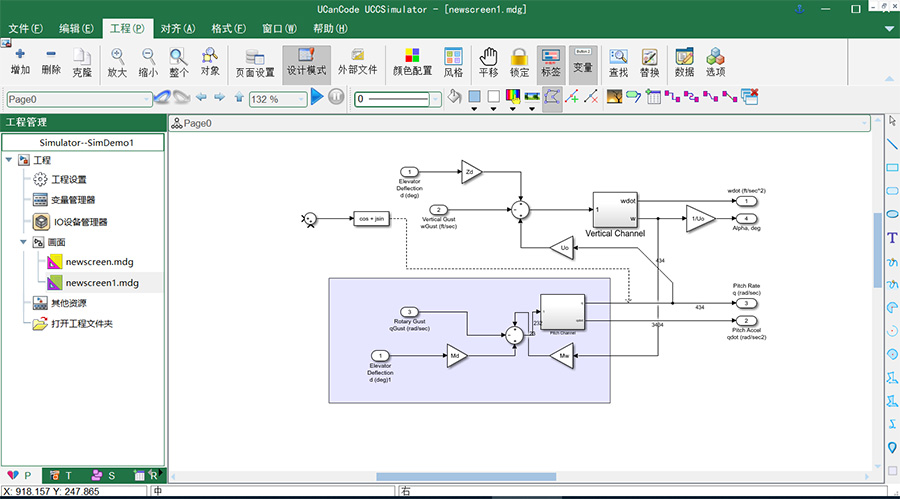Click the 克隆 (Clone) toolbar icon
This screenshot has height=499, width=900.
tap(81, 62)
